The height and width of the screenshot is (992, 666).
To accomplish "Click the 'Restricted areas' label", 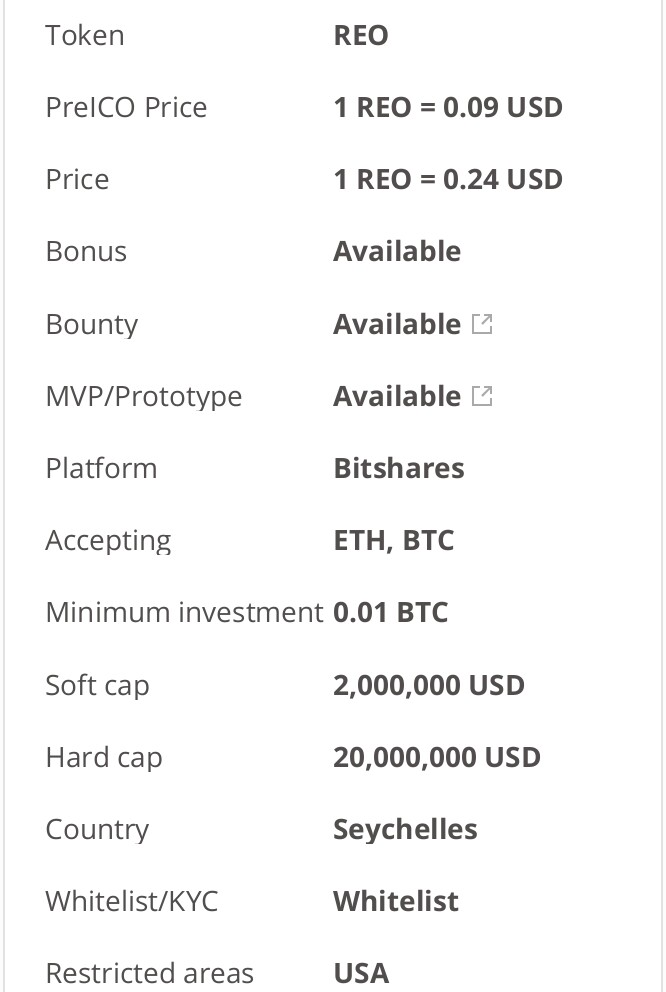I will [149, 974].
